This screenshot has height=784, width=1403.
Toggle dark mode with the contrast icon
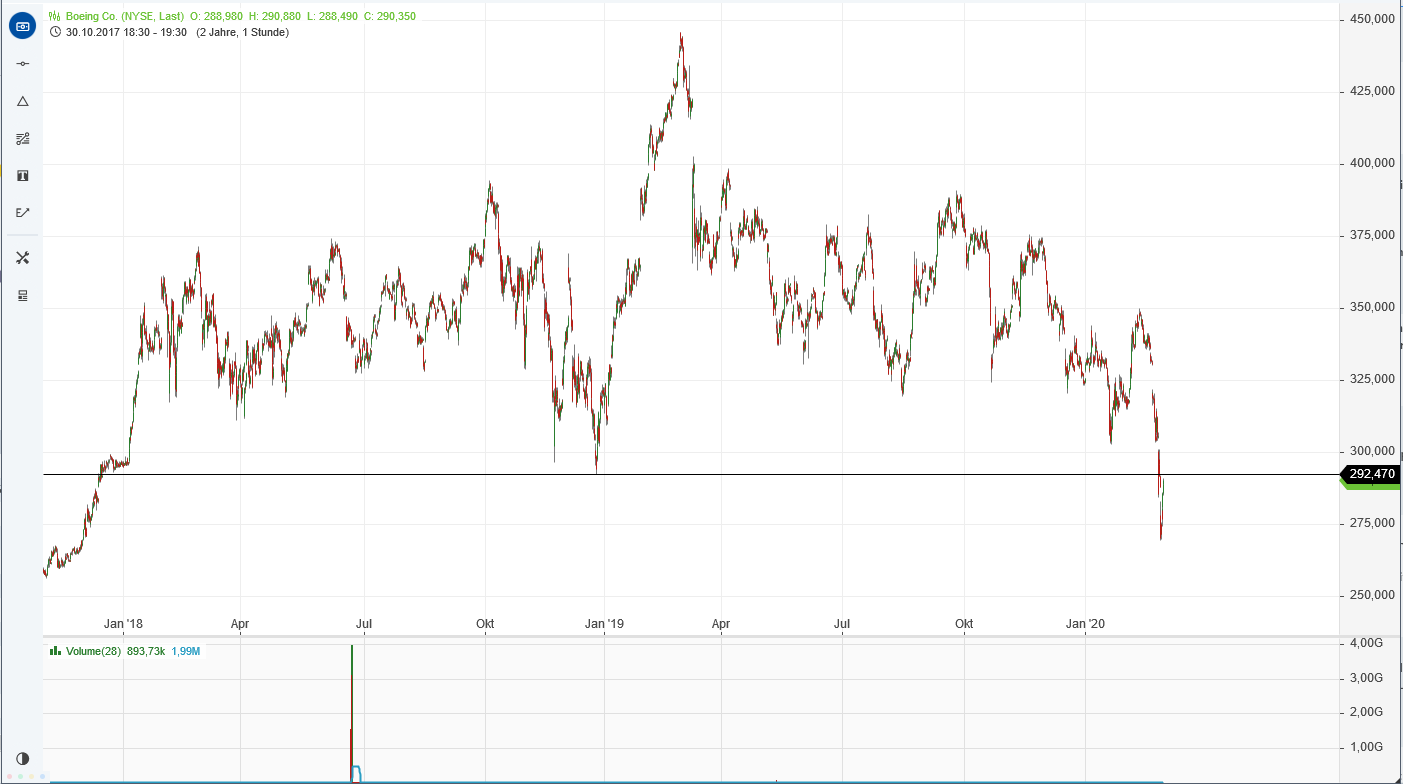(22, 759)
